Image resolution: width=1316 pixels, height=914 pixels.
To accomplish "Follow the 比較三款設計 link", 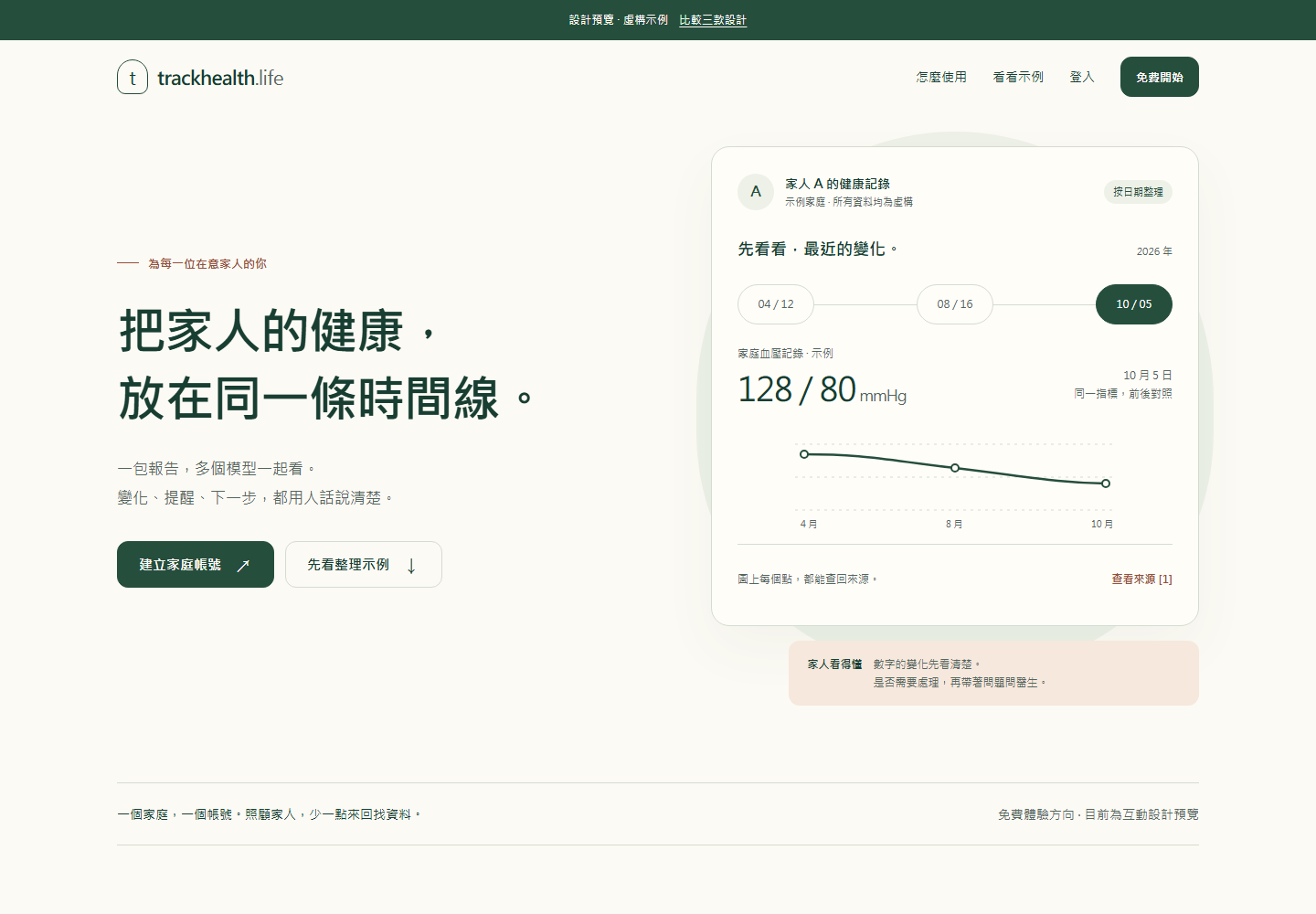I will tap(713, 20).
